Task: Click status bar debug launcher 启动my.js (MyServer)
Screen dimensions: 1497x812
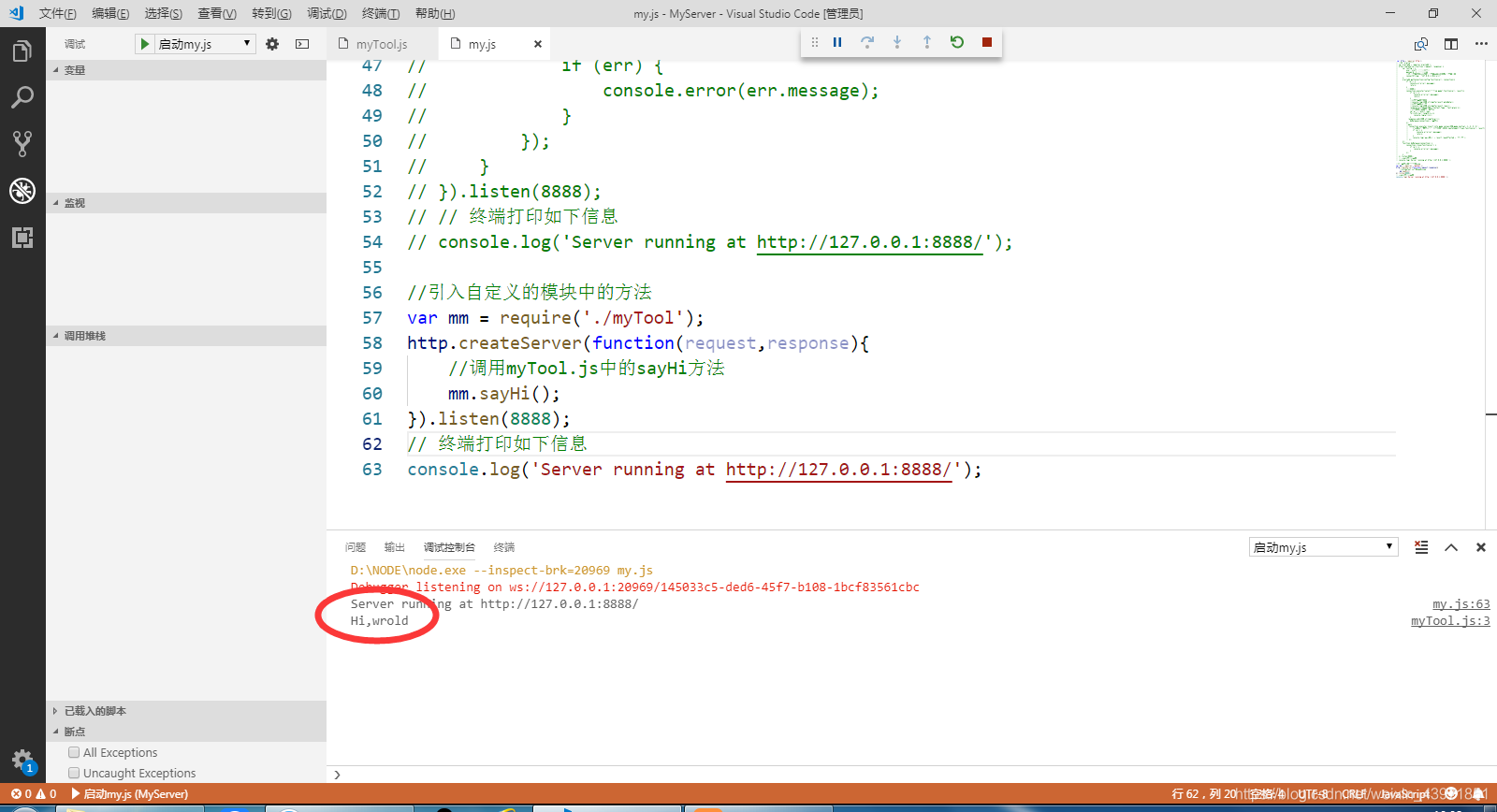Action: (130, 794)
